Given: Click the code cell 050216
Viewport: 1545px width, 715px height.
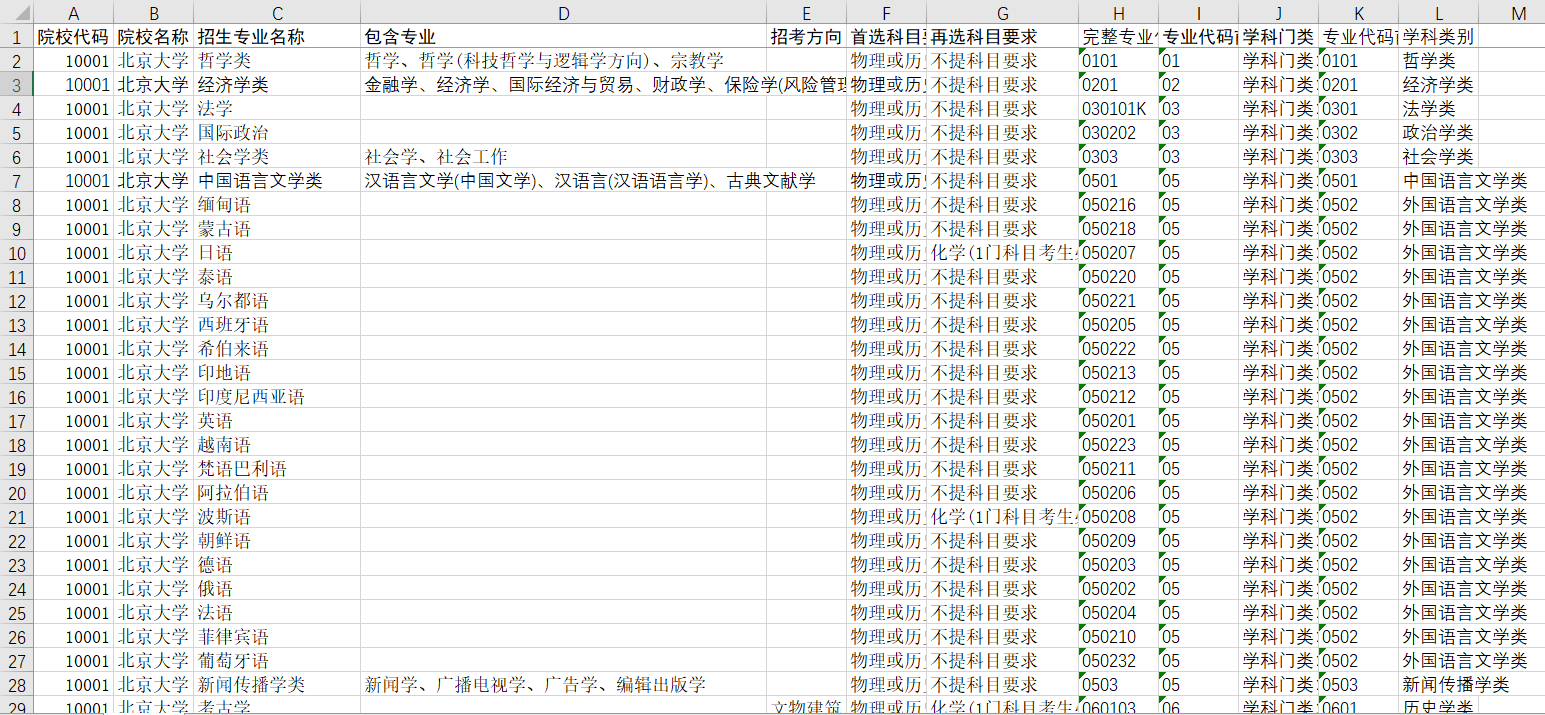Looking at the screenshot, I should point(1118,205).
